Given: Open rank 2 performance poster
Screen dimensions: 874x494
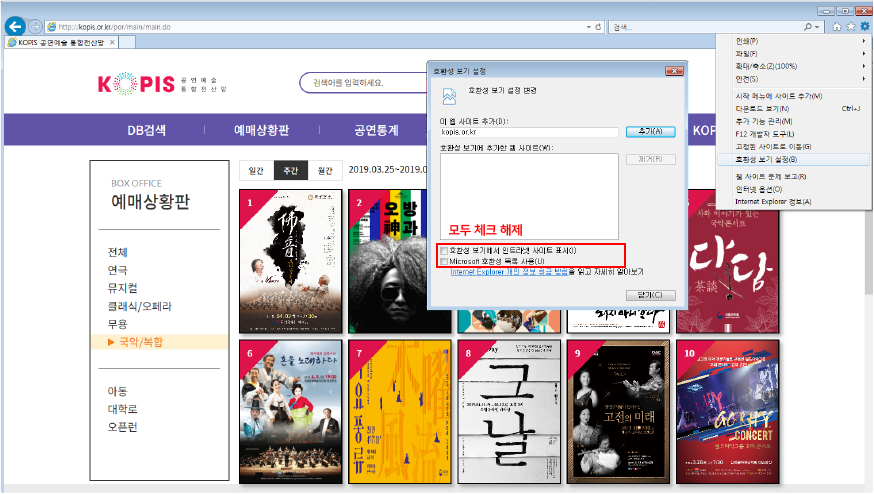Looking at the screenshot, I should (387, 261).
